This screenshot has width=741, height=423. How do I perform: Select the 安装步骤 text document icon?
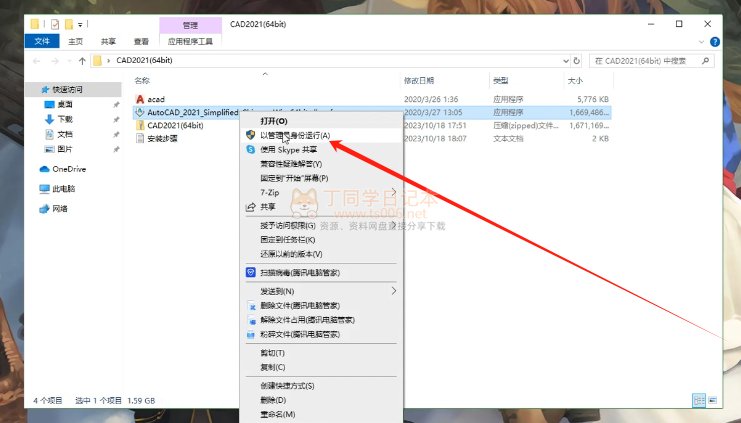139,138
